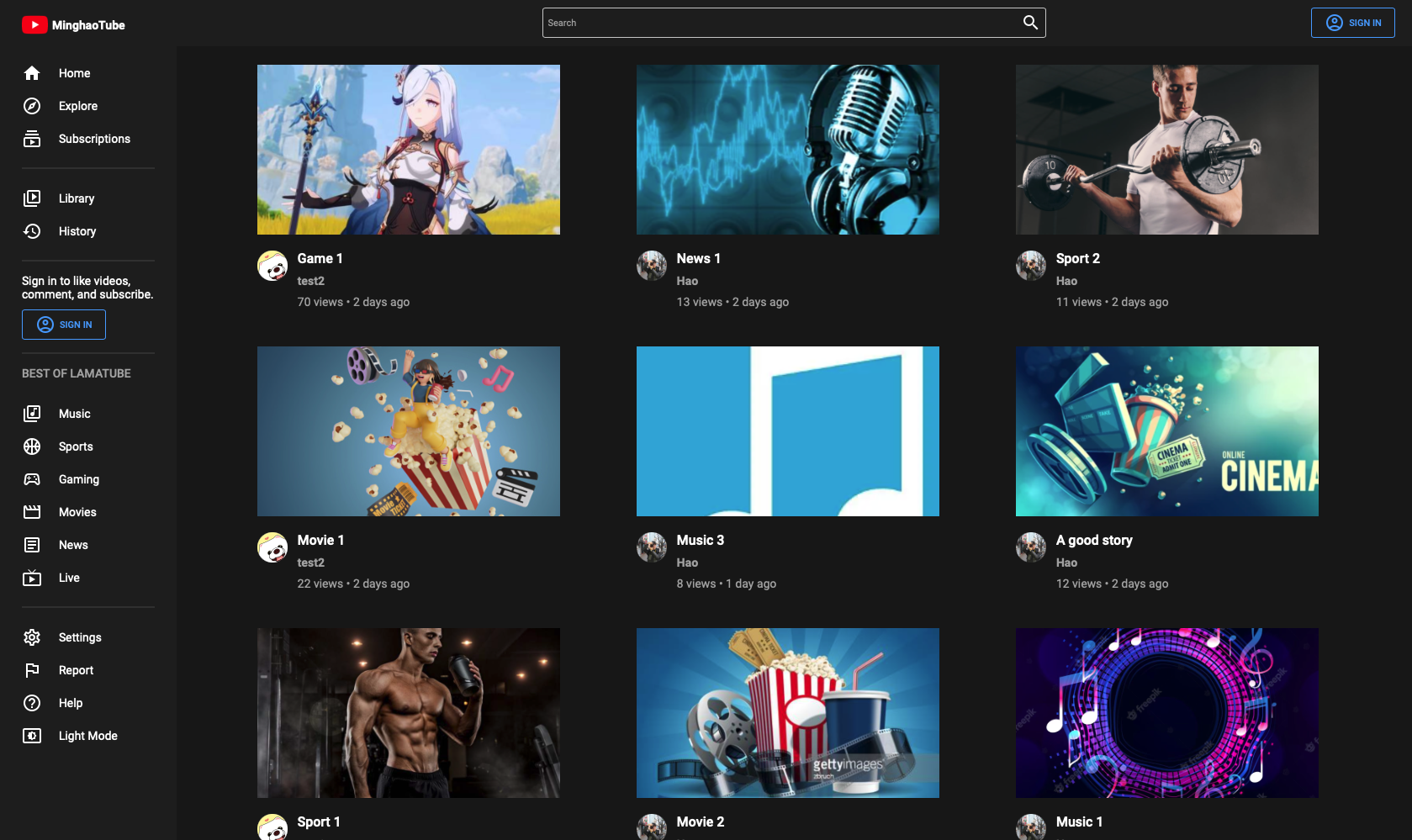
Task: Click SIGN IN button in top bar
Action: [x=1352, y=23]
